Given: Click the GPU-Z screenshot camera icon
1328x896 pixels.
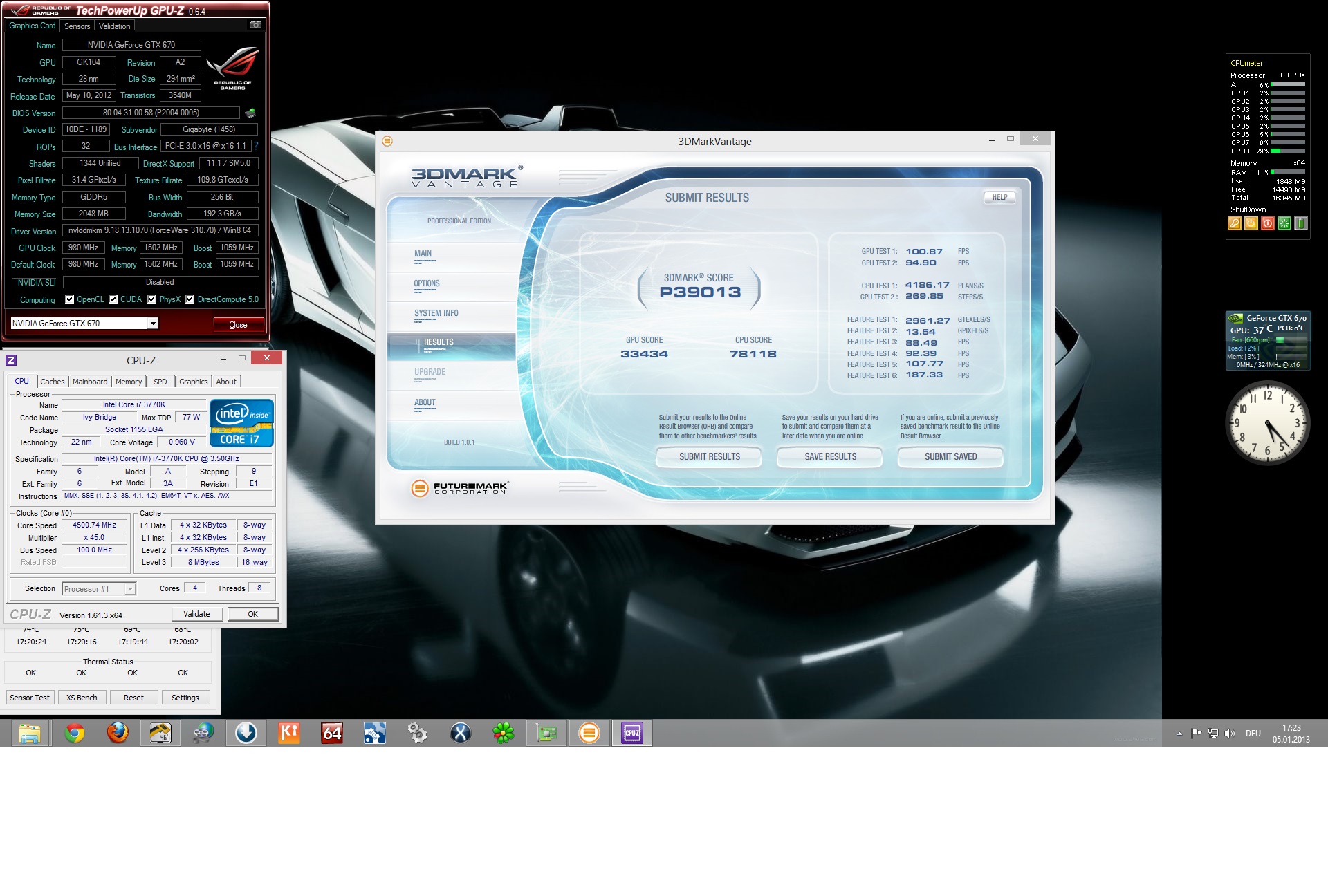Looking at the screenshot, I should [x=256, y=25].
